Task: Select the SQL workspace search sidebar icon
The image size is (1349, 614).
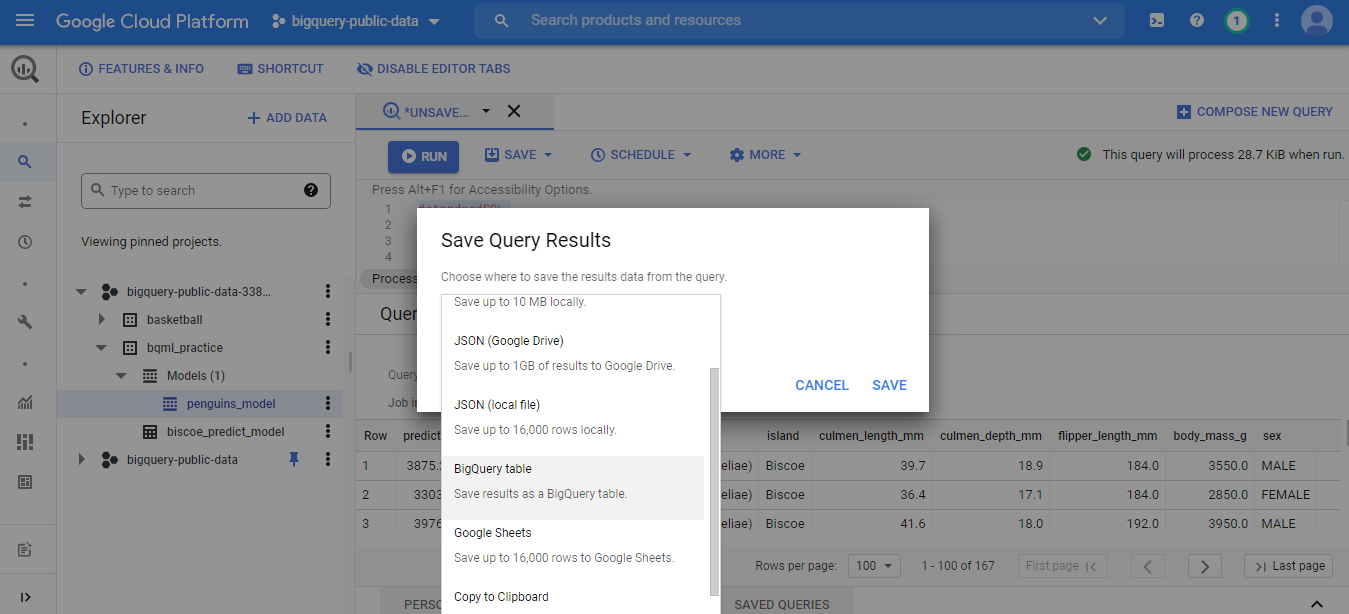Action: 25,161
